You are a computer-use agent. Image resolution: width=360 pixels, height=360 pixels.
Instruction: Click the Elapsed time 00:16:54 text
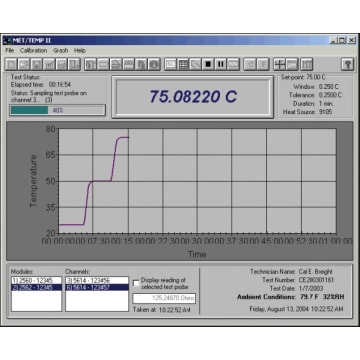(x=41, y=85)
